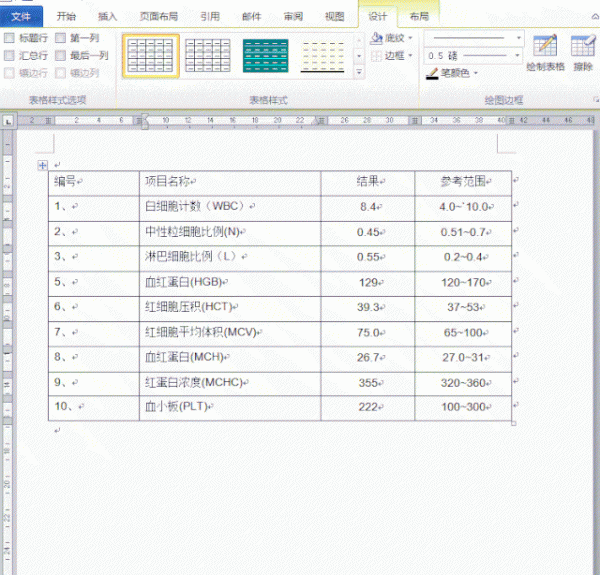Open the Pen Color (笔颜色) dropdown arrow
The height and width of the screenshot is (575, 600).
click(476, 73)
